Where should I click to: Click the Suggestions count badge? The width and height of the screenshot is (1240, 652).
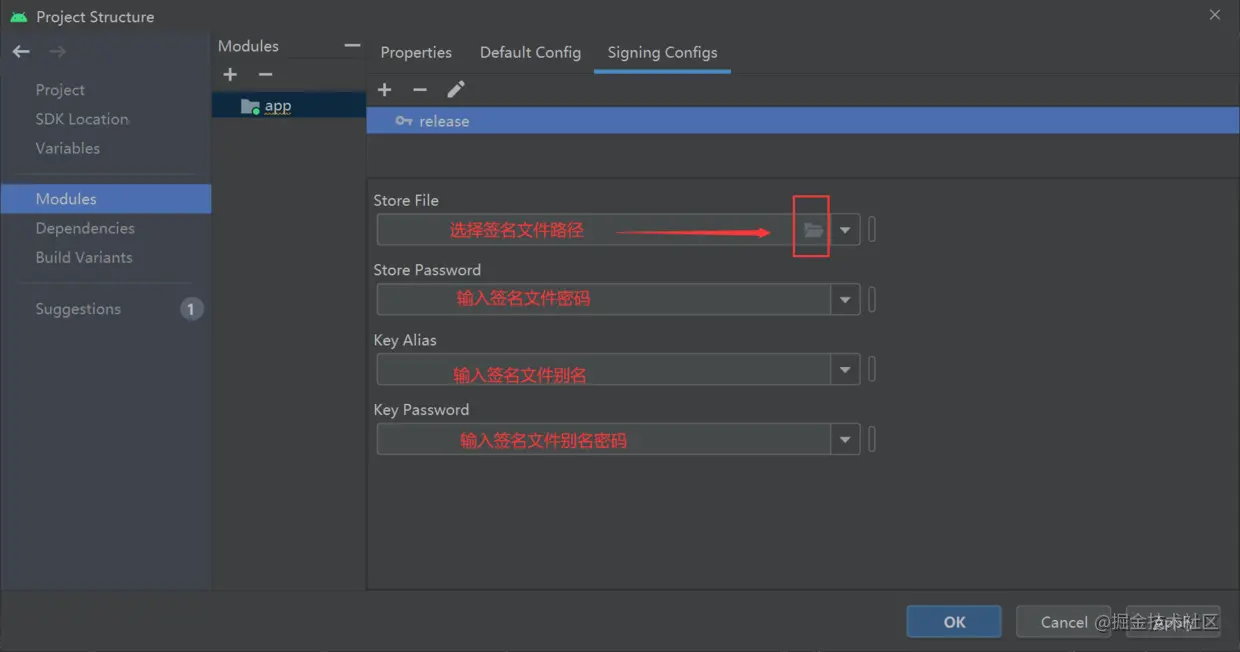coord(192,309)
